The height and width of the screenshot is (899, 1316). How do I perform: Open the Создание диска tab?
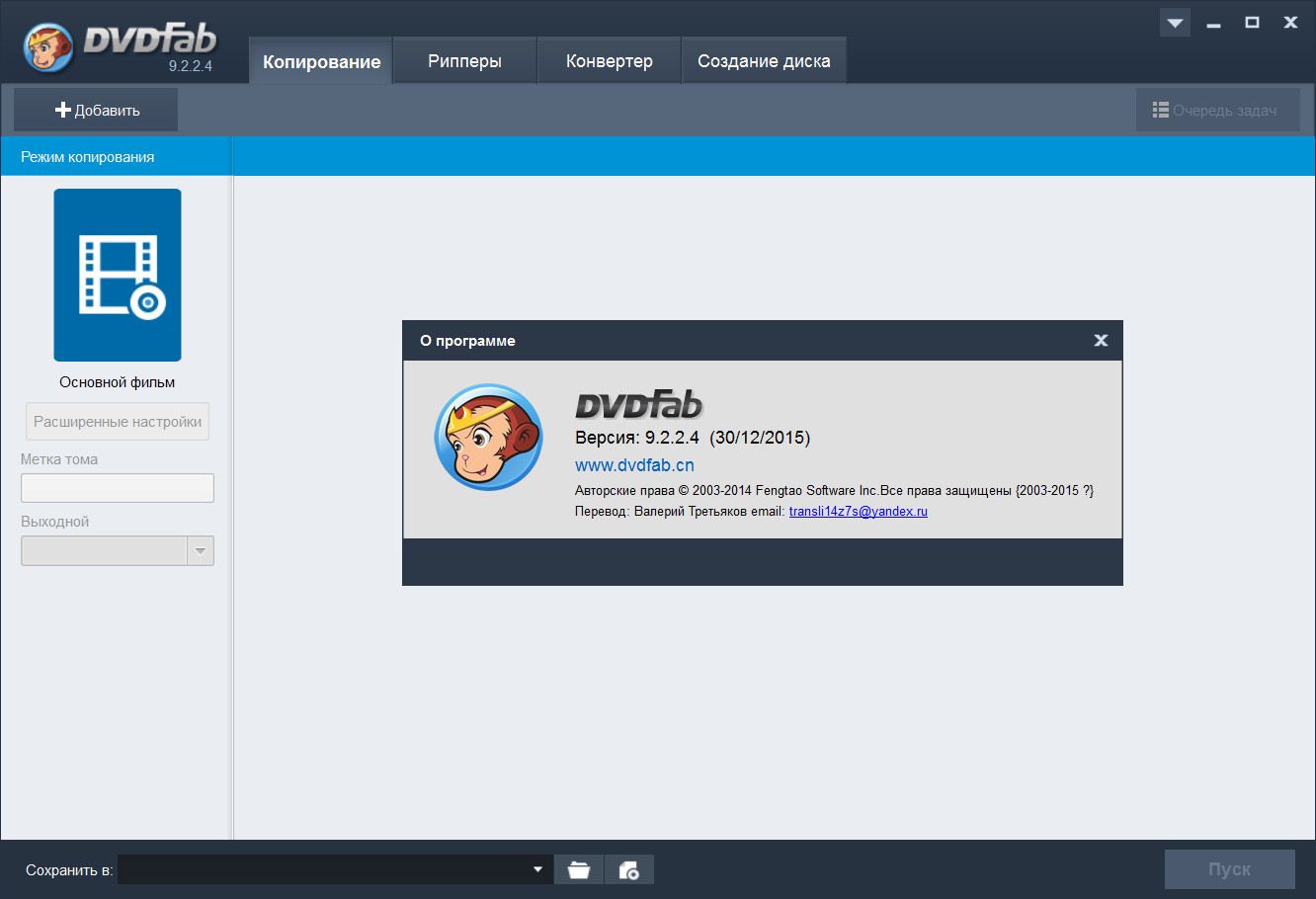pos(764,61)
